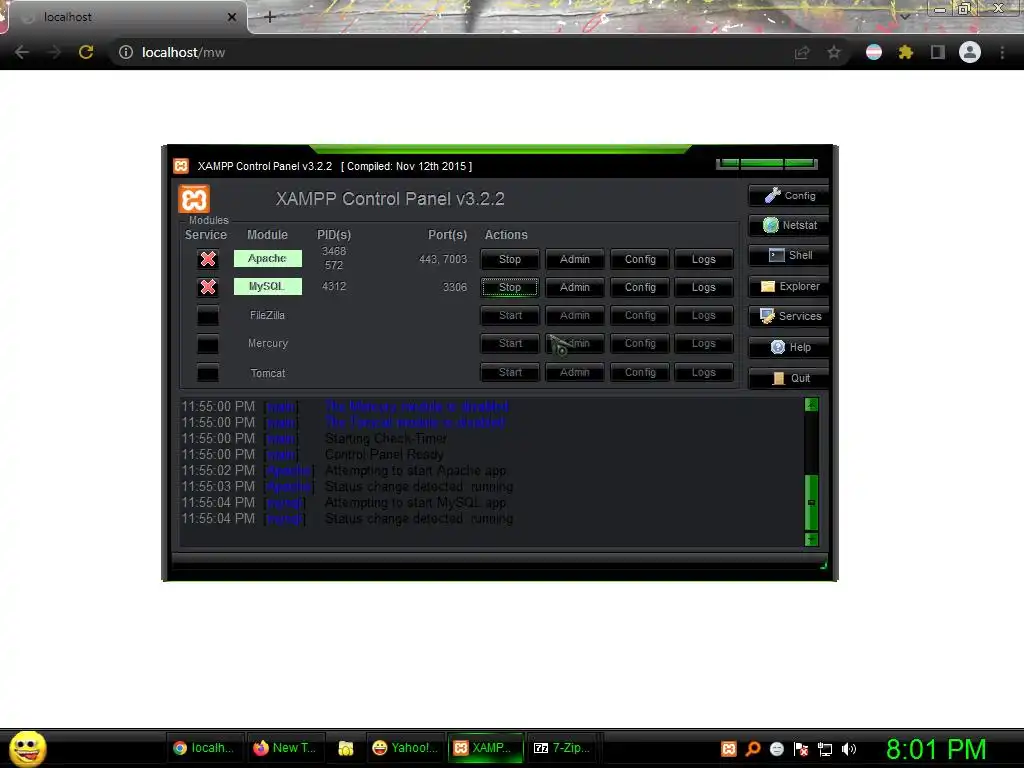The height and width of the screenshot is (768, 1024).
Task: Open the Services manager
Action: (789, 316)
